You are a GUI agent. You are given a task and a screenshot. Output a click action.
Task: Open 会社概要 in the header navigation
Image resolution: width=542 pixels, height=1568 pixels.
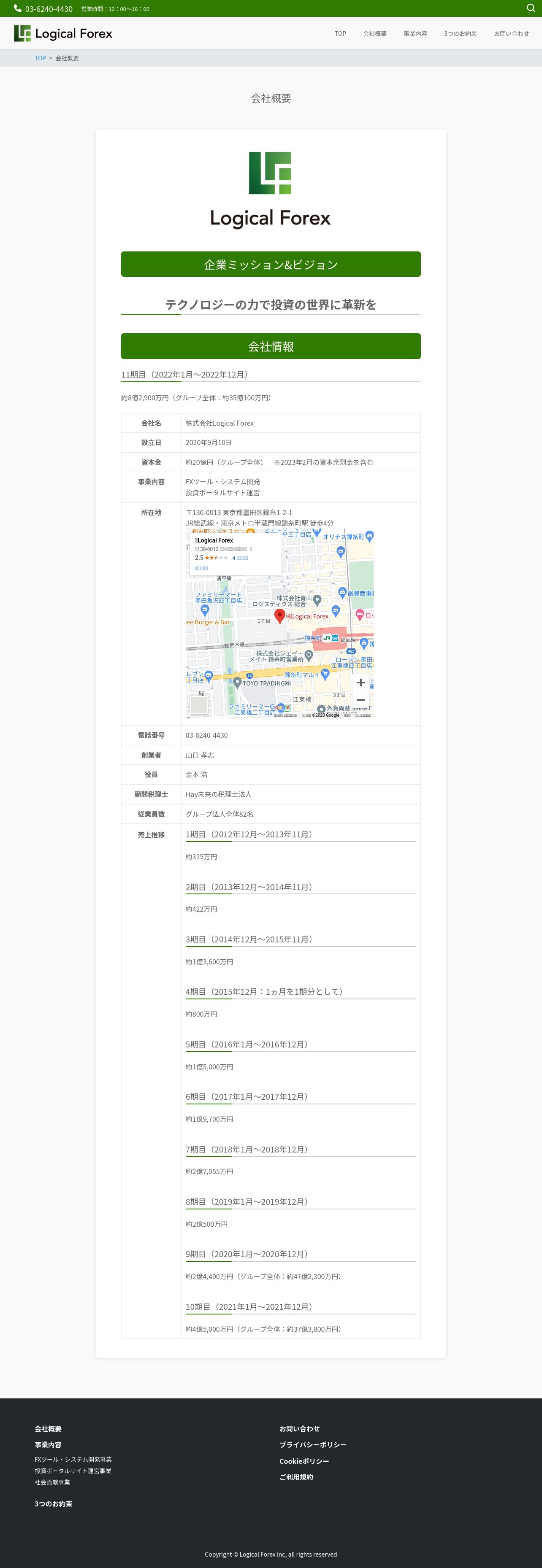[x=374, y=33]
